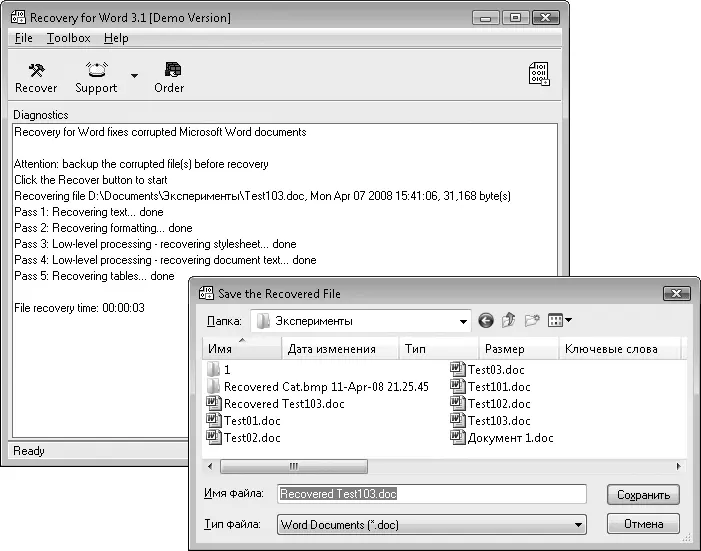The height and width of the screenshot is (551, 701).
Task: Click the horizontal scrollbar in file list
Action: [293, 466]
